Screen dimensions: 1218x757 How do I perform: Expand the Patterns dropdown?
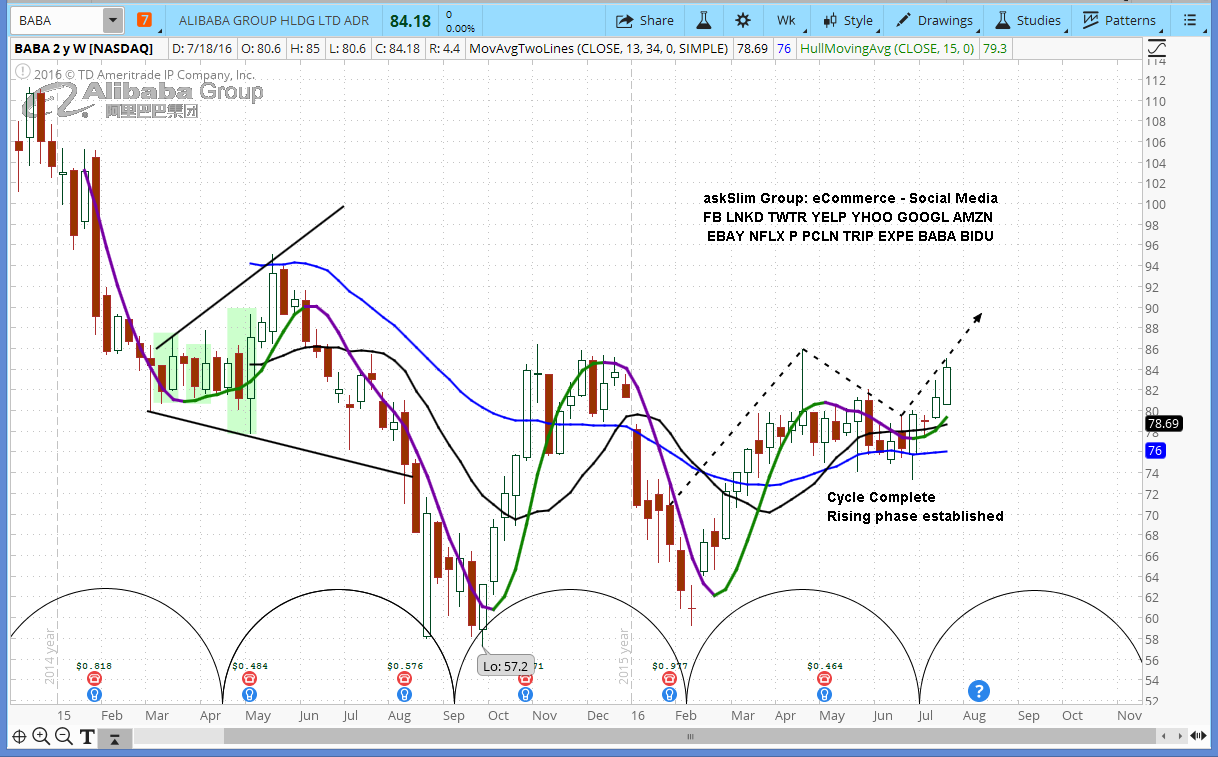1118,20
